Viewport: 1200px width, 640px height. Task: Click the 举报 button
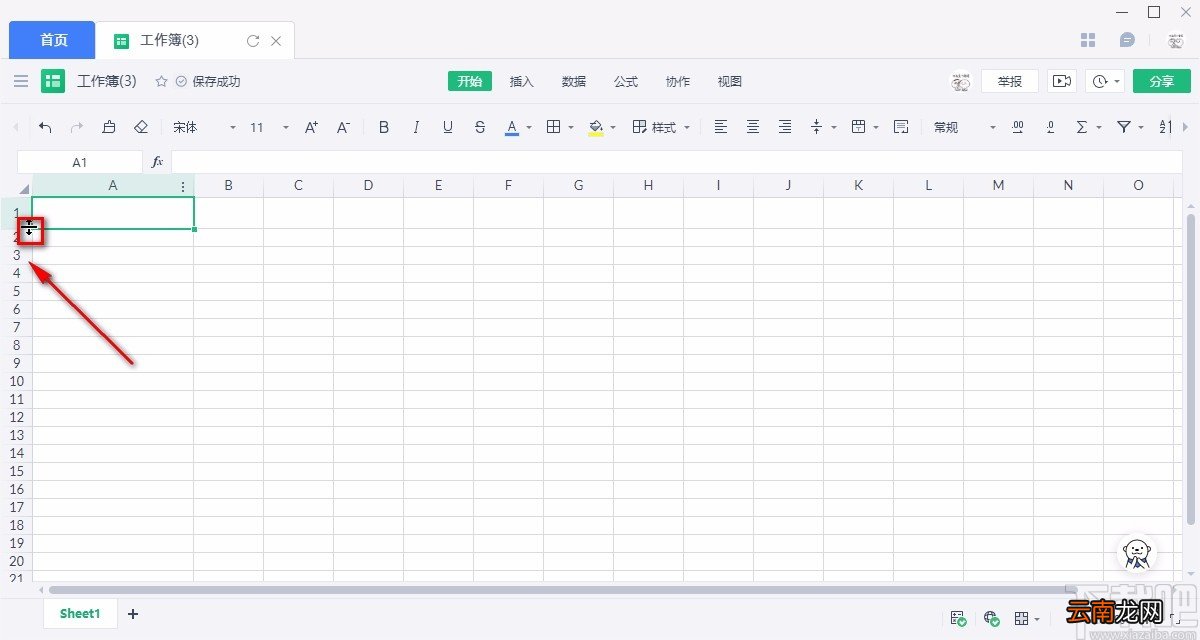click(1010, 81)
